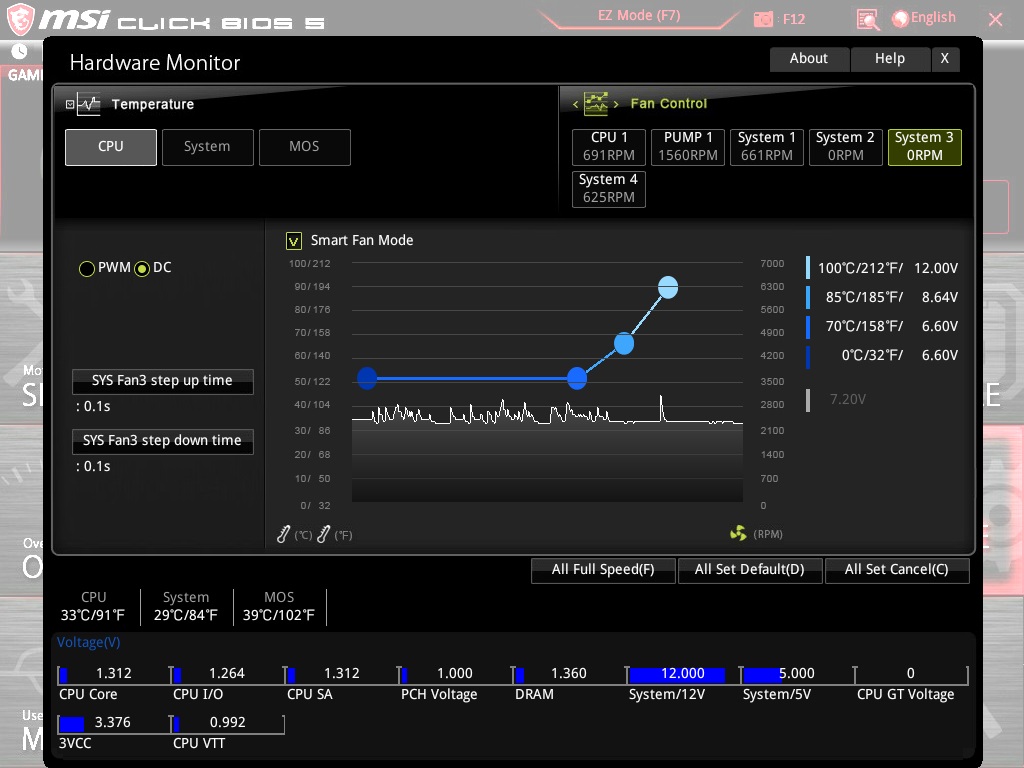Select the CPU 1 fan 691RPM
Image resolution: width=1024 pixels, height=768 pixels.
point(609,147)
